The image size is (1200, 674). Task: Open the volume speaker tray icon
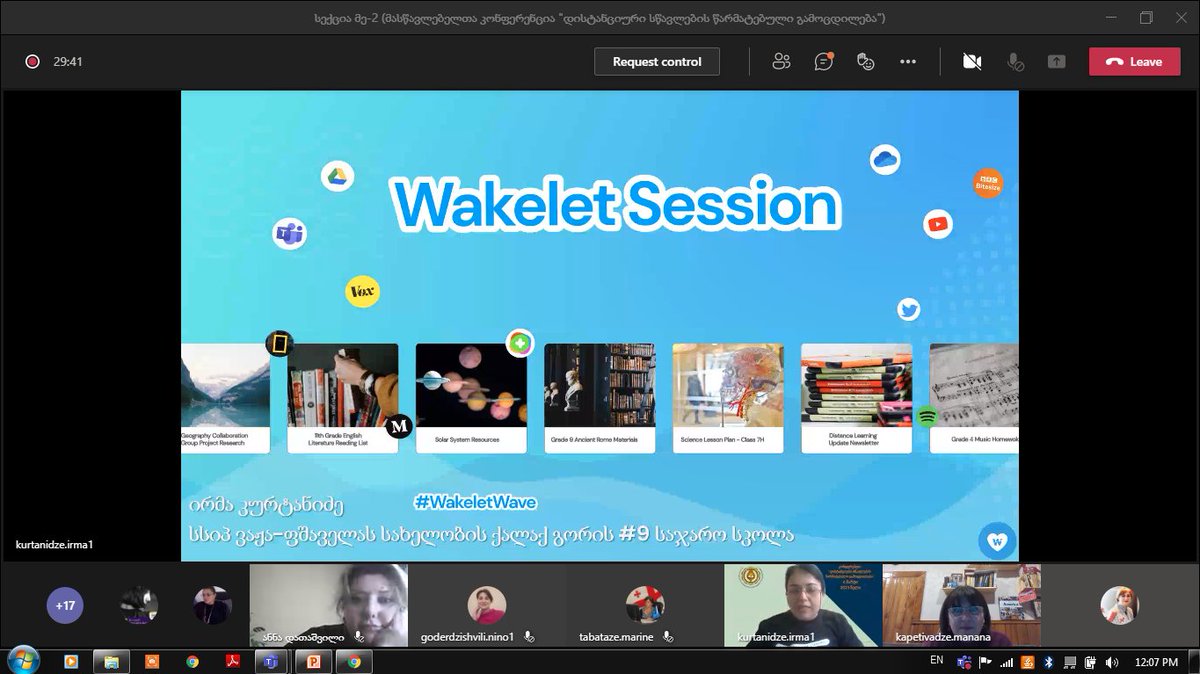coord(1111,661)
